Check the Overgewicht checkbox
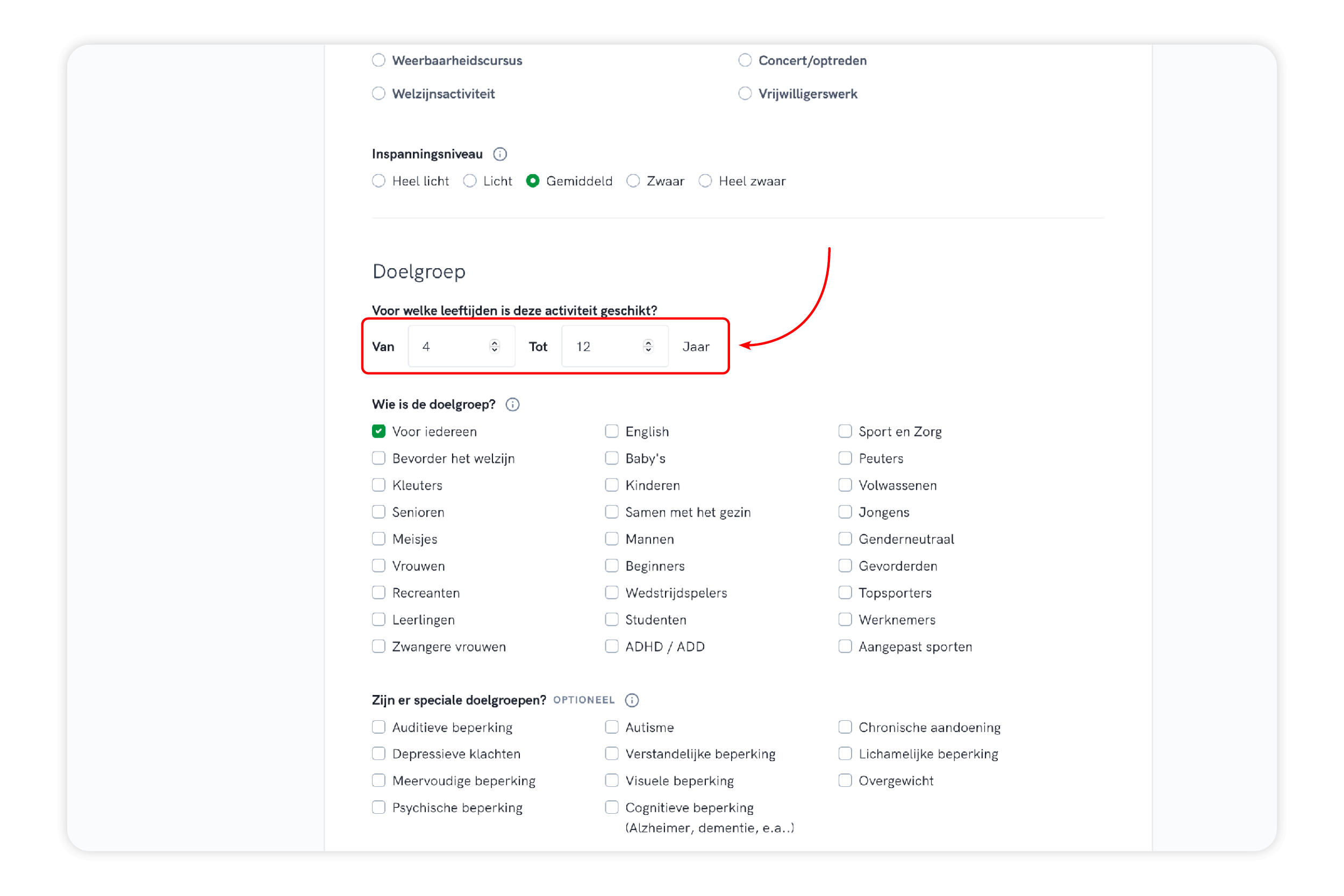1344x896 pixels. pos(845,780)
